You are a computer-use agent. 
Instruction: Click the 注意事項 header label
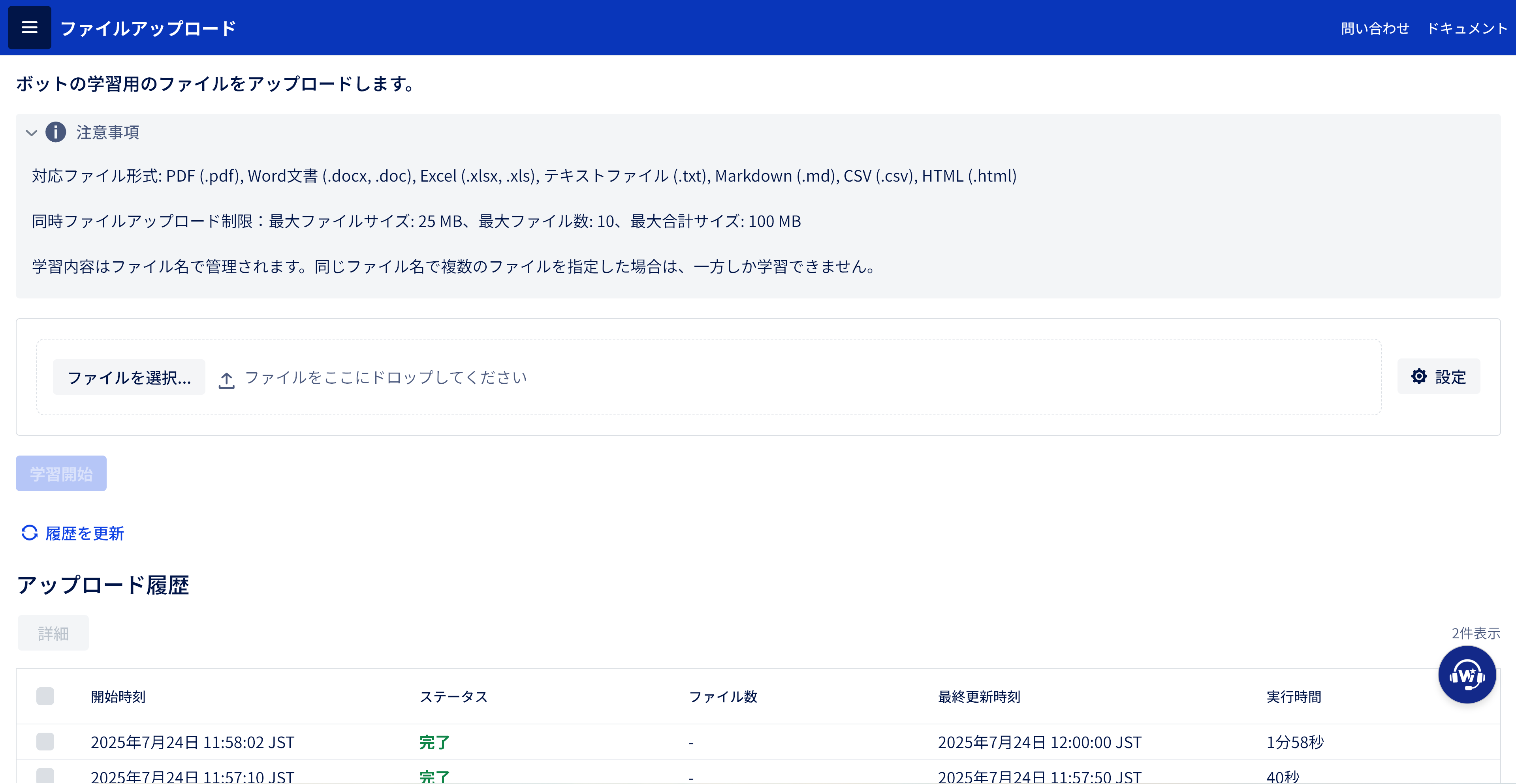click(x=108, y=132)
